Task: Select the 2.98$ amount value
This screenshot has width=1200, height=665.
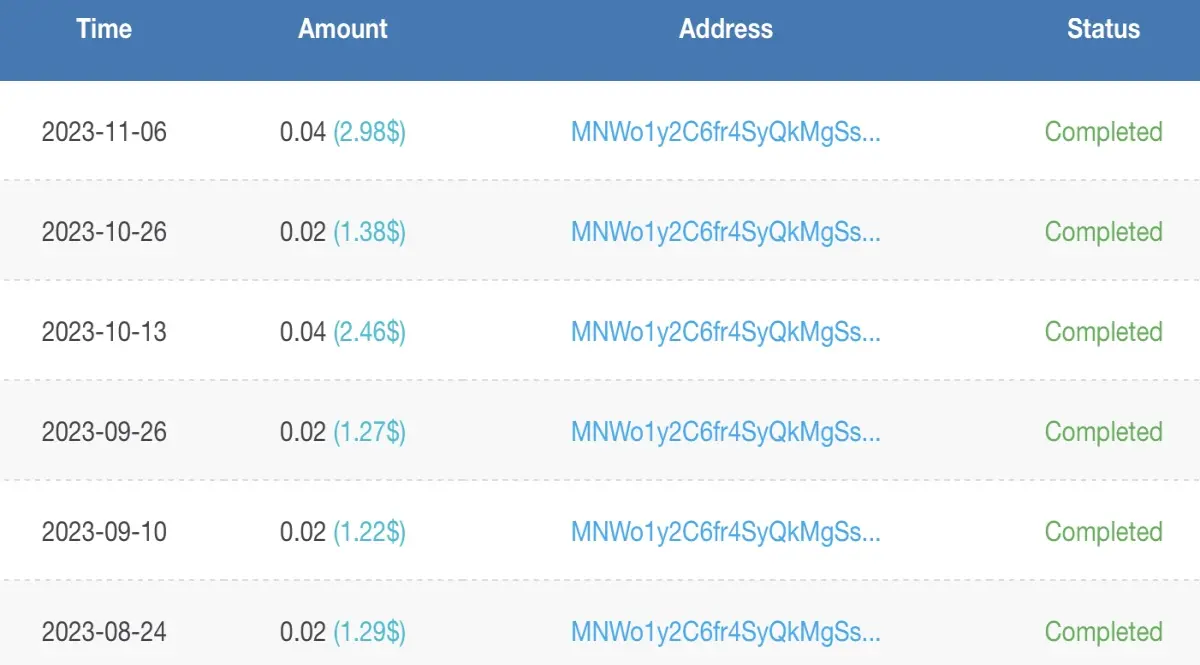Action: [x=369, y=132]
